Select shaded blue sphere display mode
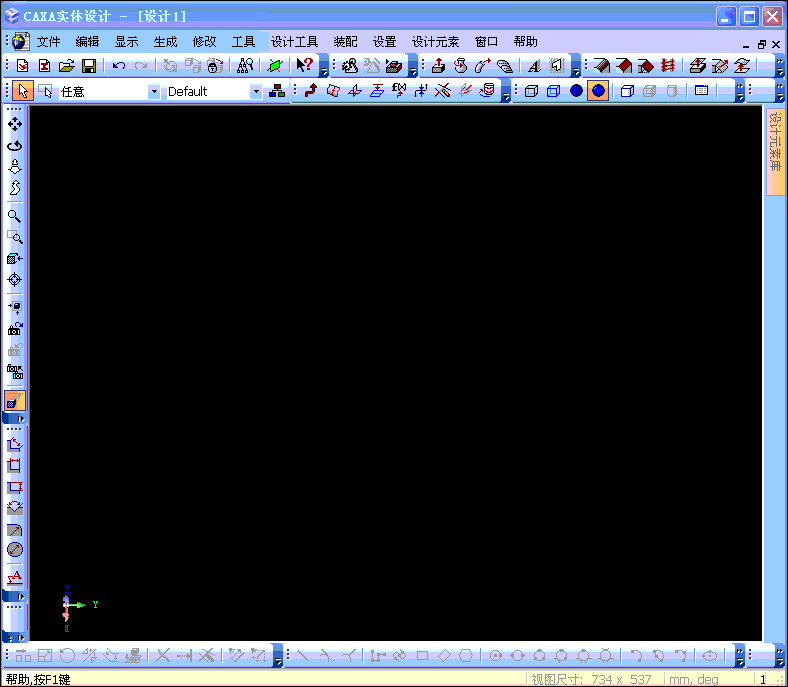Screen dimensions: 788x687 click(x=576, y=90)
